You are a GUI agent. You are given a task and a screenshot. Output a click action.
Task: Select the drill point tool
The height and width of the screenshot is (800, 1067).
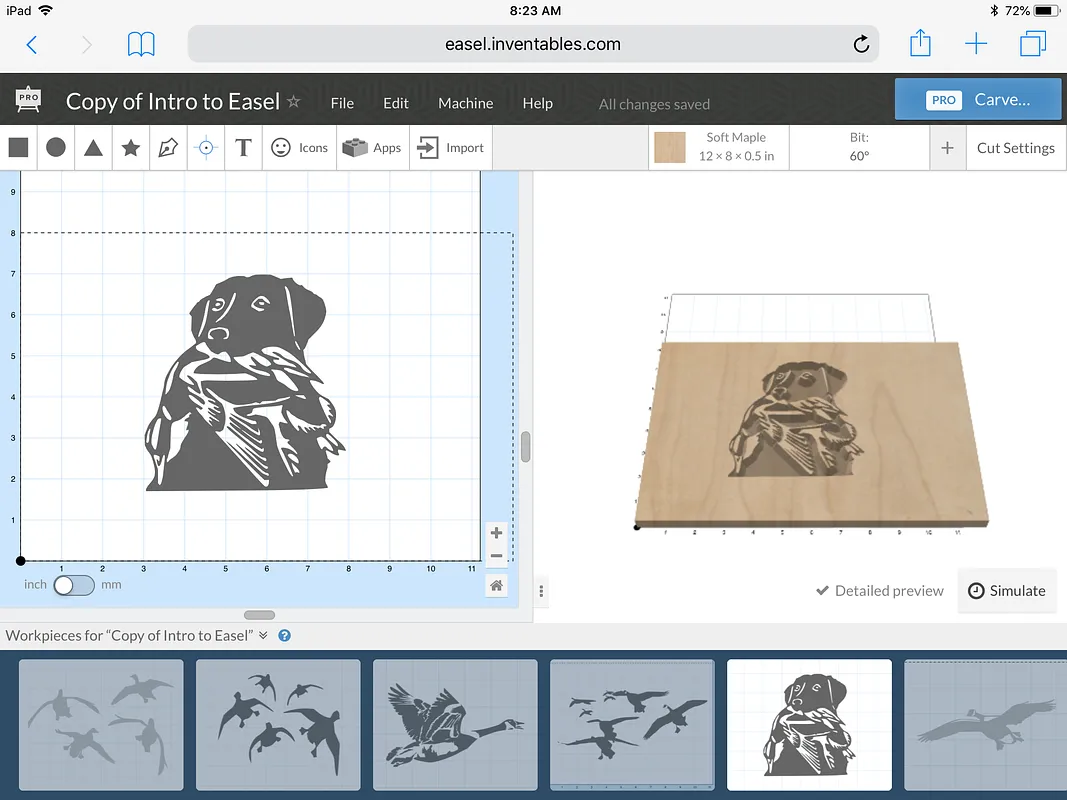pyautogui.click(x=206, y=148)
